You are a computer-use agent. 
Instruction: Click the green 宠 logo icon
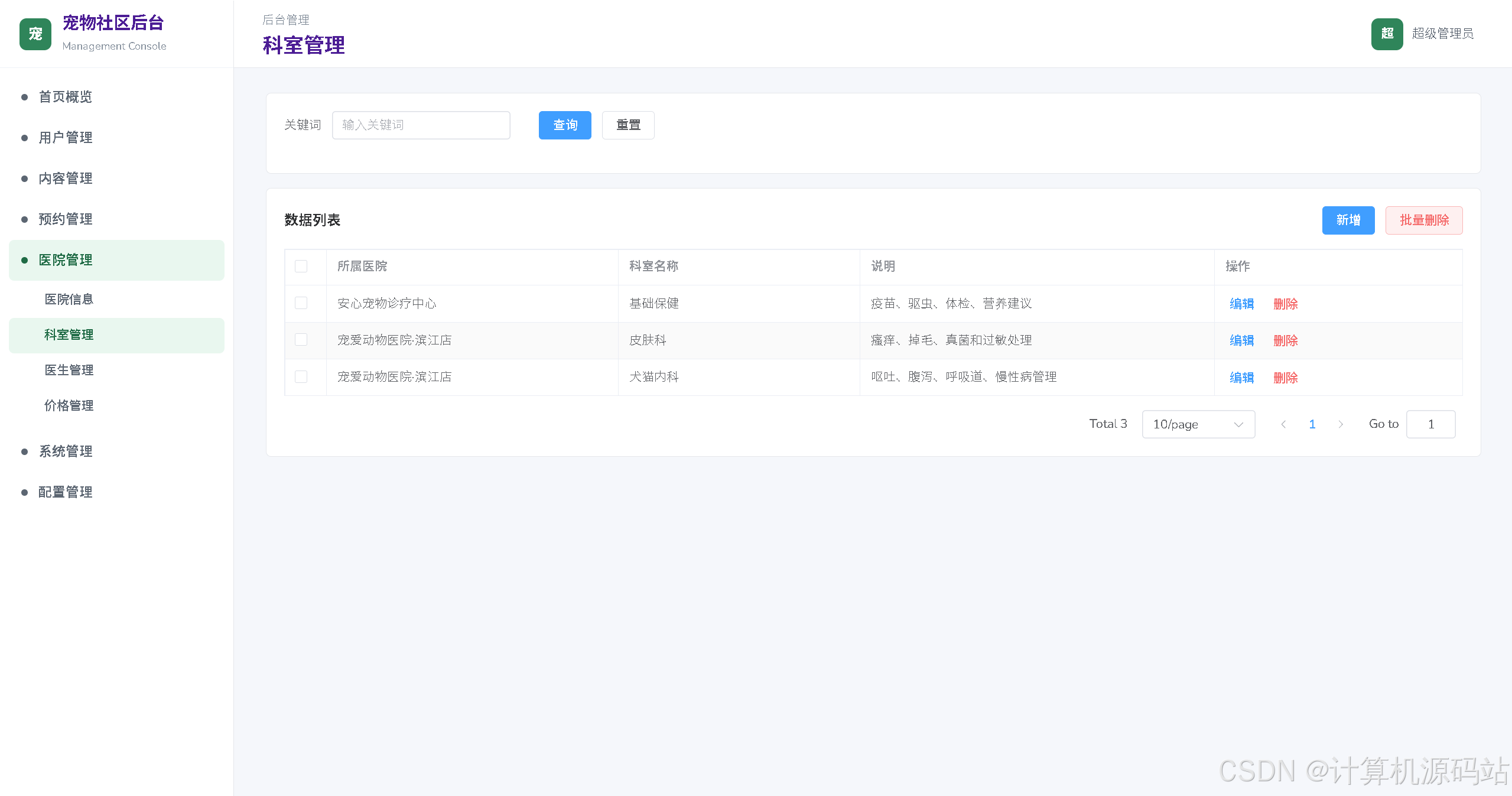35,34
